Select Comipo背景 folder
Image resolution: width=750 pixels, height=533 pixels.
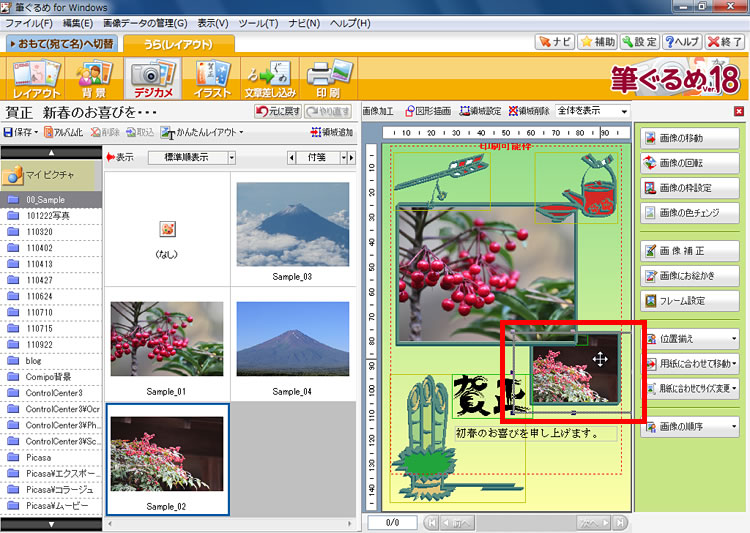coord(51,377)
